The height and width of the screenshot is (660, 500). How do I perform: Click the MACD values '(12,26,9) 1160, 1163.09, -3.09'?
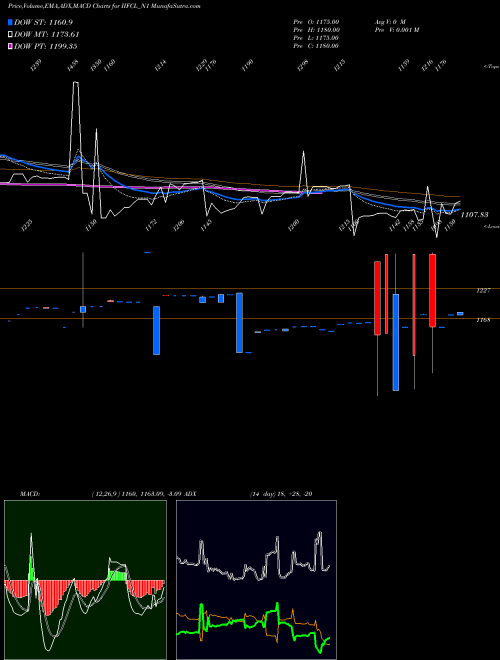click(136, 494)
